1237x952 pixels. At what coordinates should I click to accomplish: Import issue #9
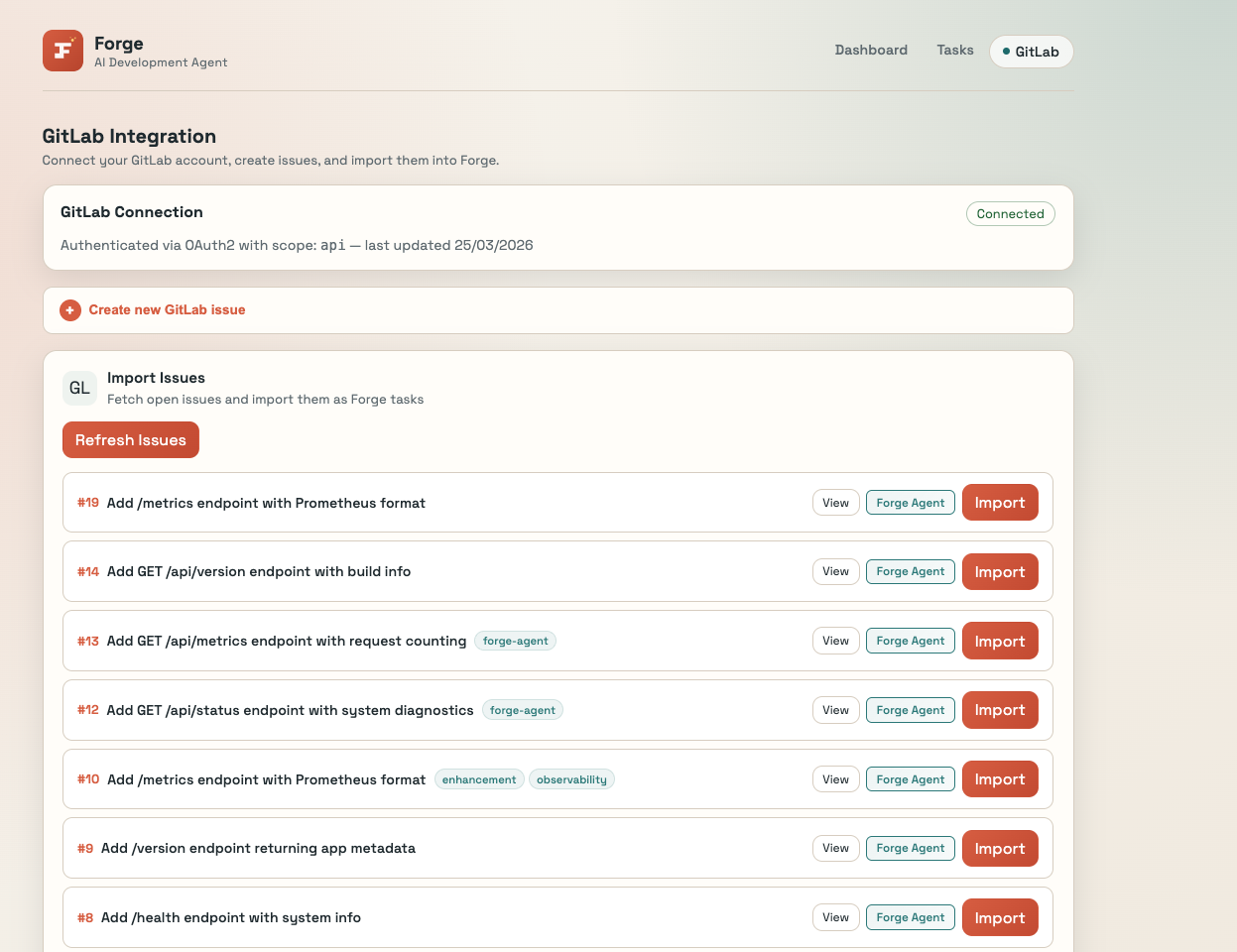[1000, 849]
